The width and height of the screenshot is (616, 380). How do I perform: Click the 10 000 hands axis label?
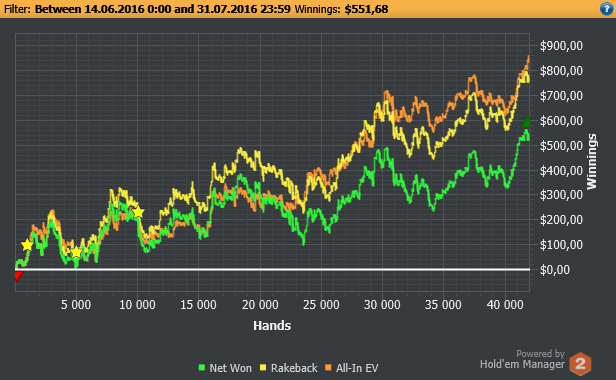(137, 305)
